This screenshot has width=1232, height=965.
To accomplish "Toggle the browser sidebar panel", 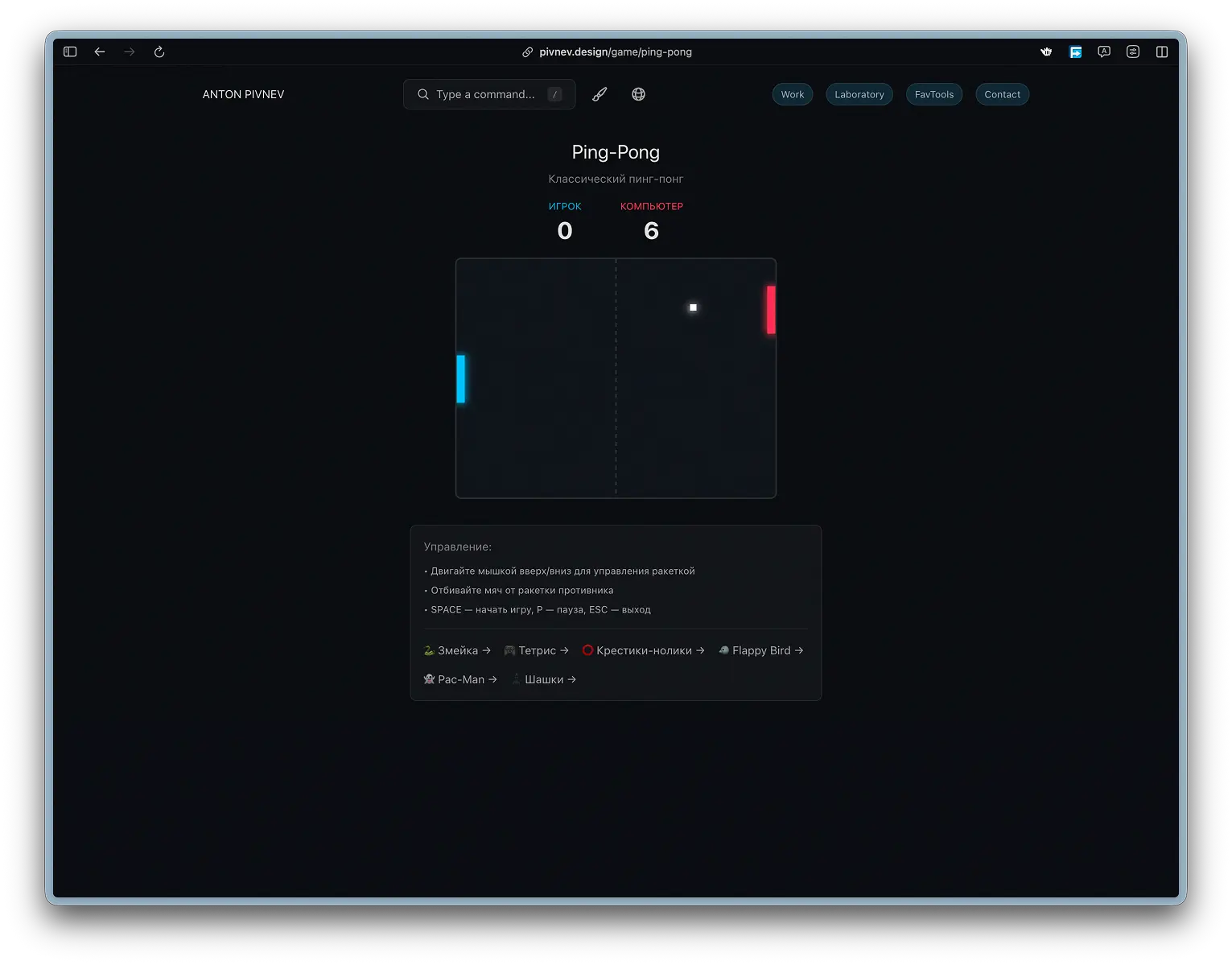I will point(69,52).
